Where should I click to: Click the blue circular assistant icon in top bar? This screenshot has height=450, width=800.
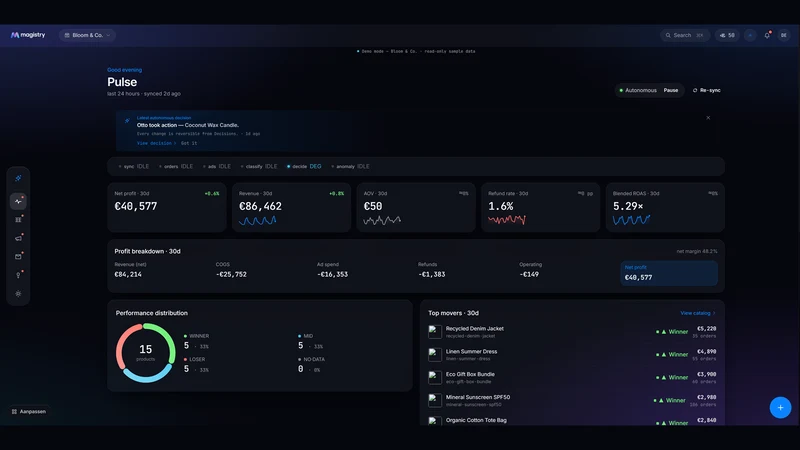(x=750, y=35)
